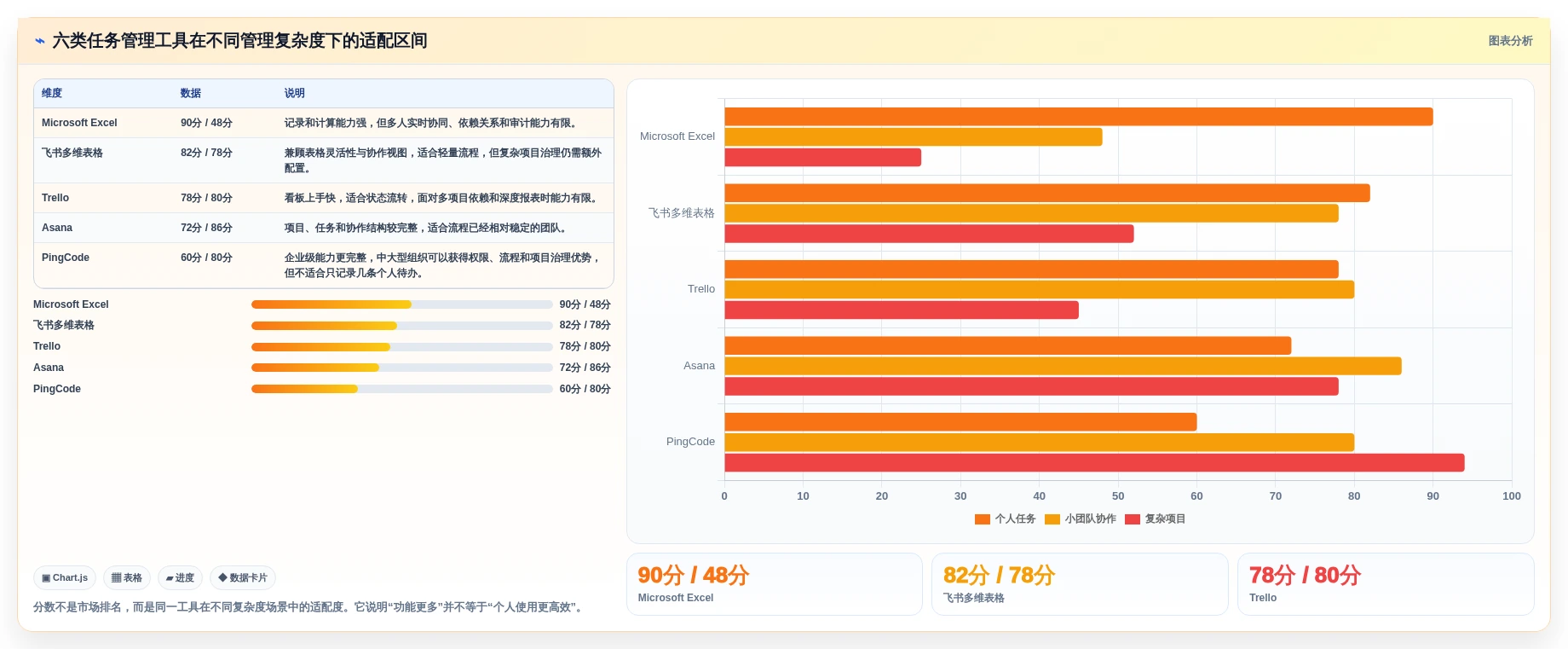Toggle the 小团队协作 legend item

1081,519
